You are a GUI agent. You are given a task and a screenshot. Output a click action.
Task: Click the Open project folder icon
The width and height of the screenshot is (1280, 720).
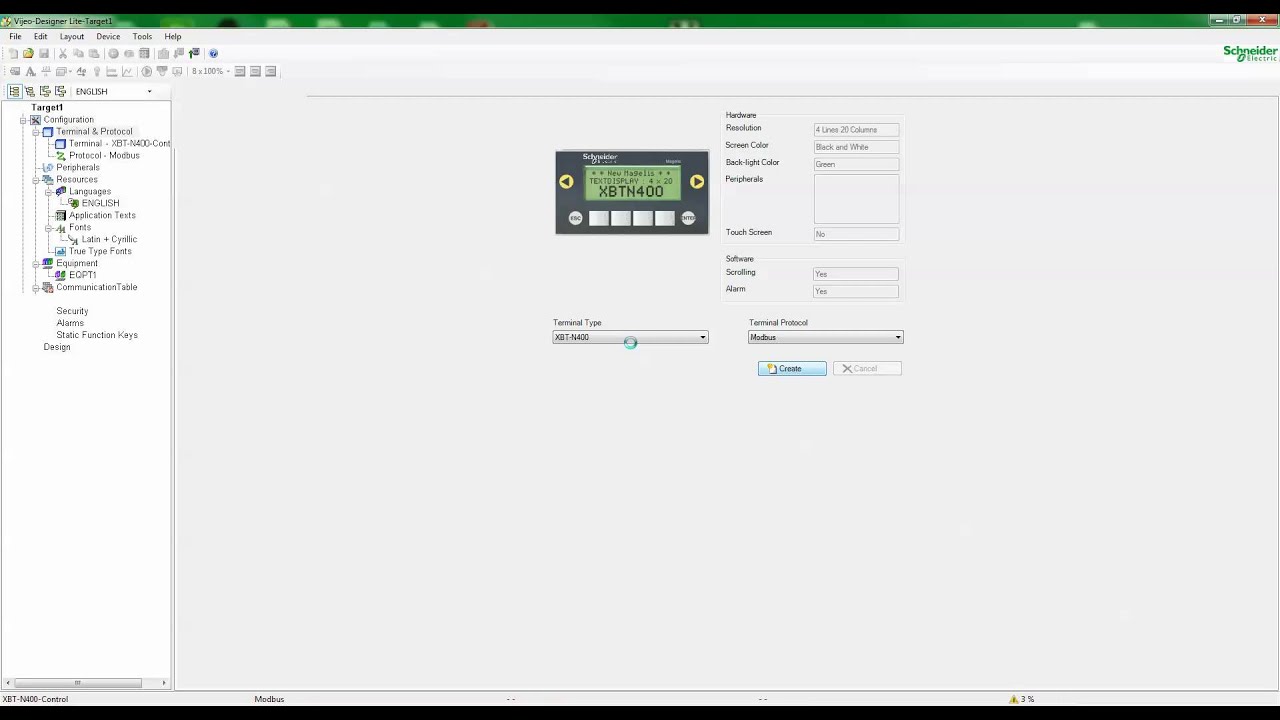28,53
